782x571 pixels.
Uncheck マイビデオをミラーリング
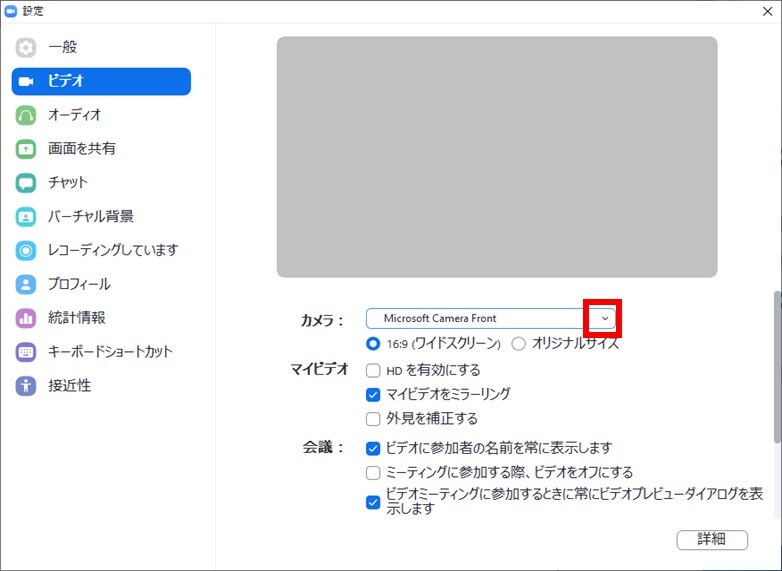373,395
